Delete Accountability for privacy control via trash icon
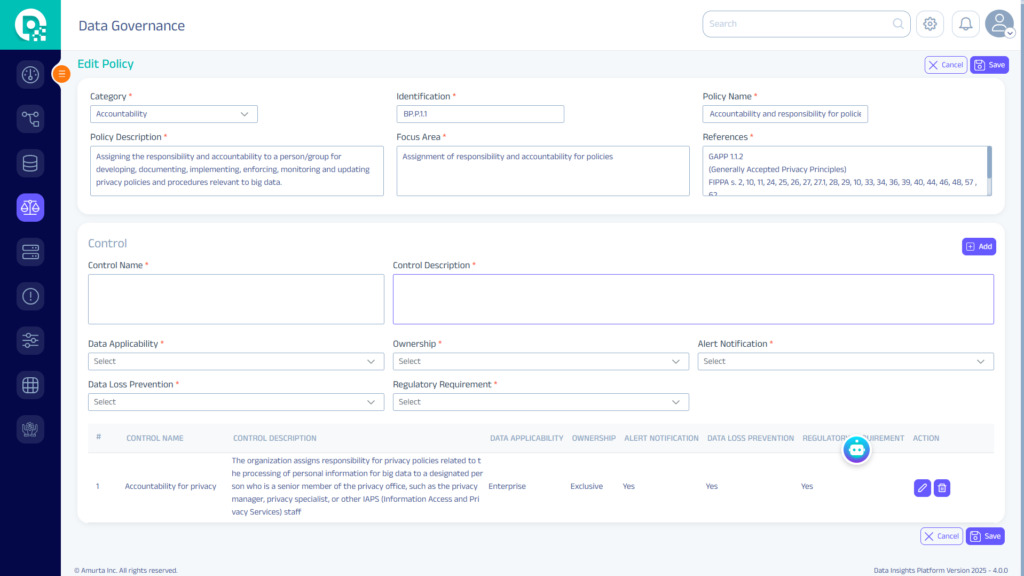1024x576 pixels. 942,488
